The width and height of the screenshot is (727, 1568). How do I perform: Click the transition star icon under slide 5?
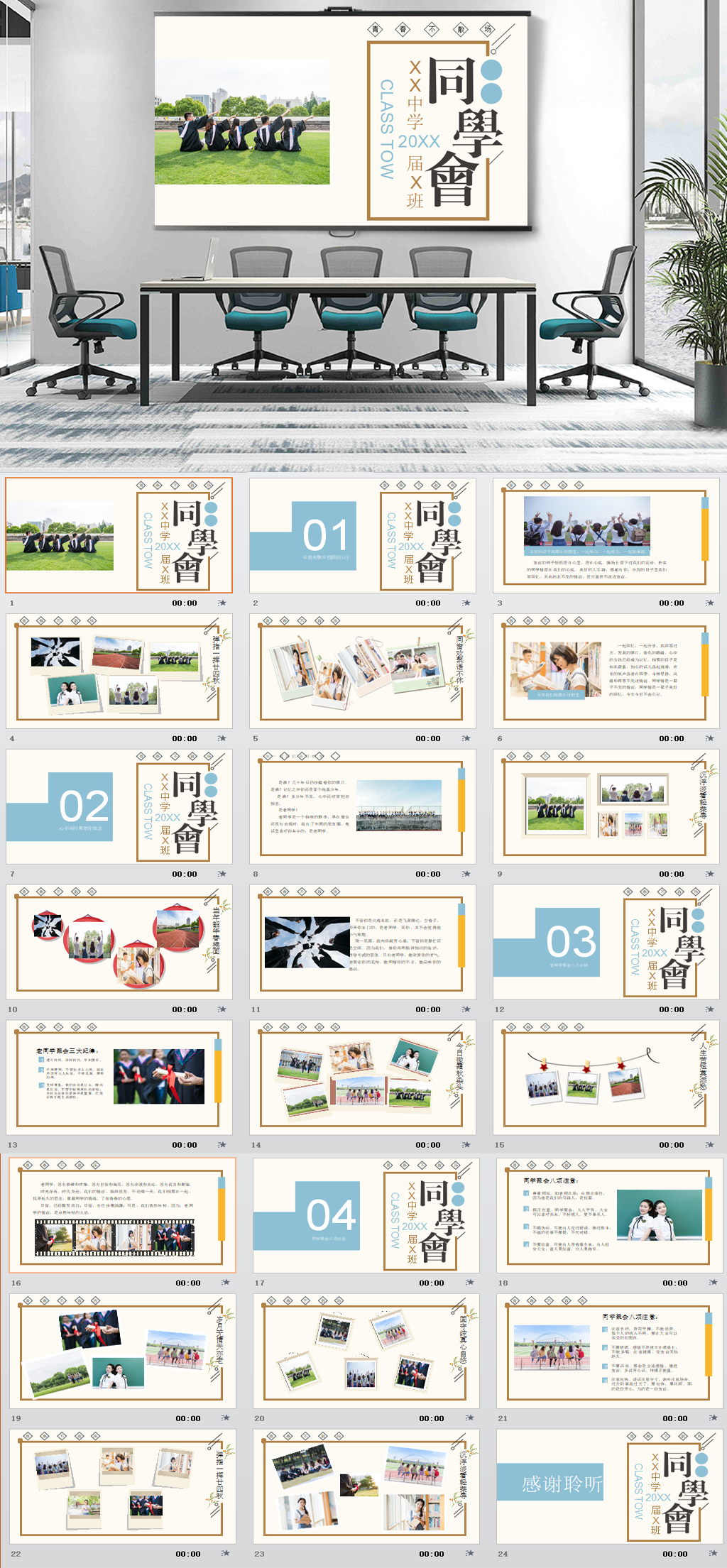pyautogui.click(x=466, y=738)
